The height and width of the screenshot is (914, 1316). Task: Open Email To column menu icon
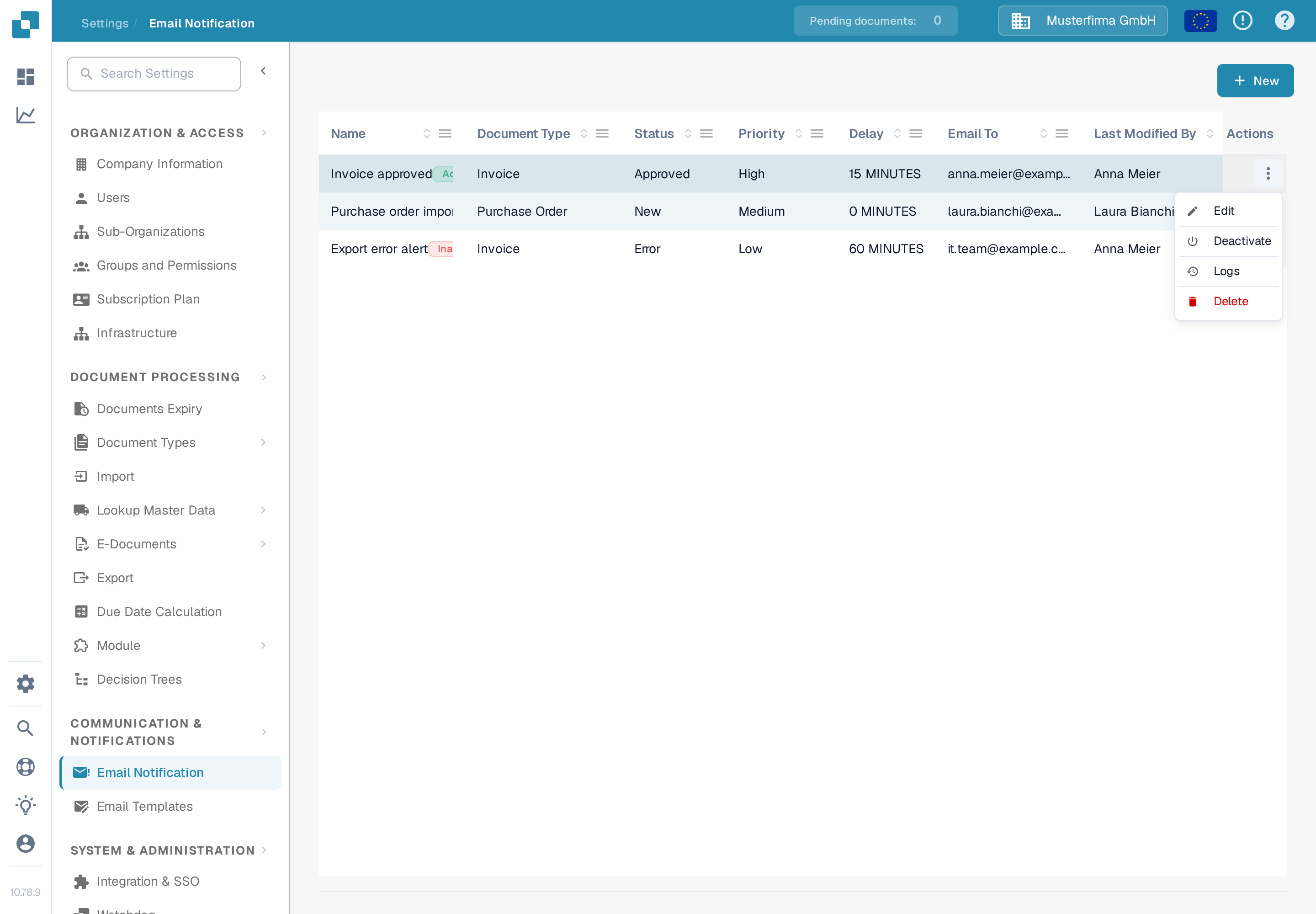(x=1061, y=133)
